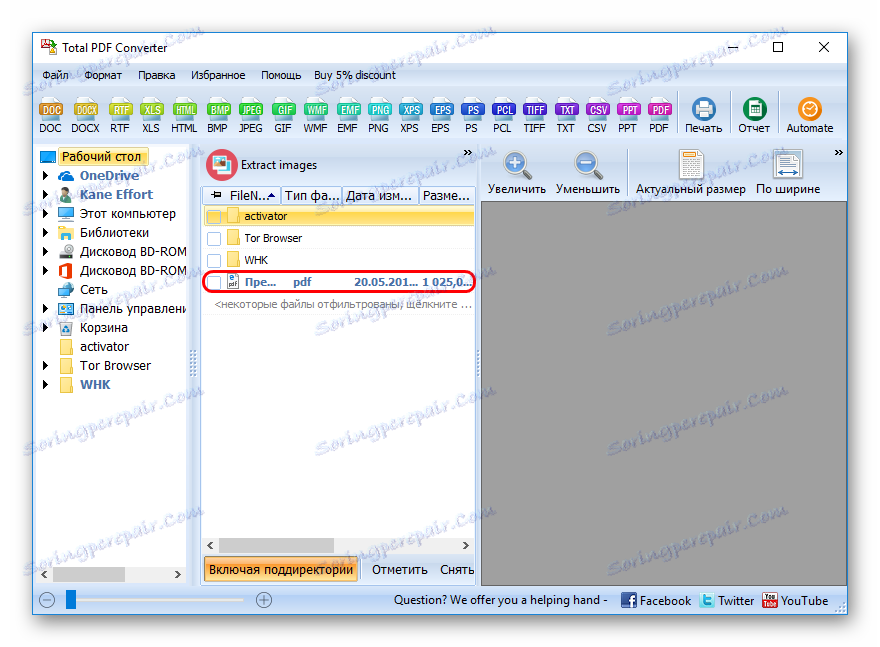Open the Twitter link
This screenshot has height=647, width=880.
pos(727,600)
